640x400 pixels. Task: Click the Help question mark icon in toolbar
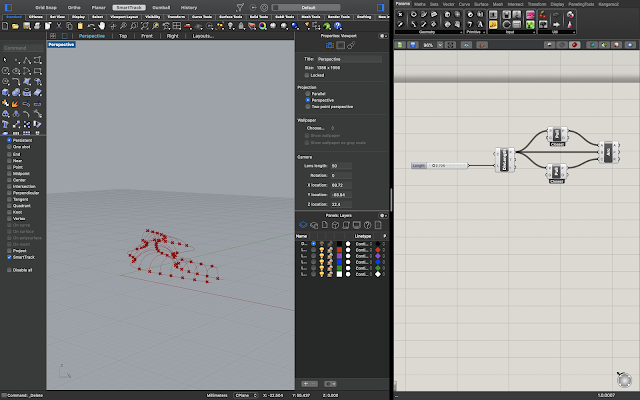pos(338,26)
